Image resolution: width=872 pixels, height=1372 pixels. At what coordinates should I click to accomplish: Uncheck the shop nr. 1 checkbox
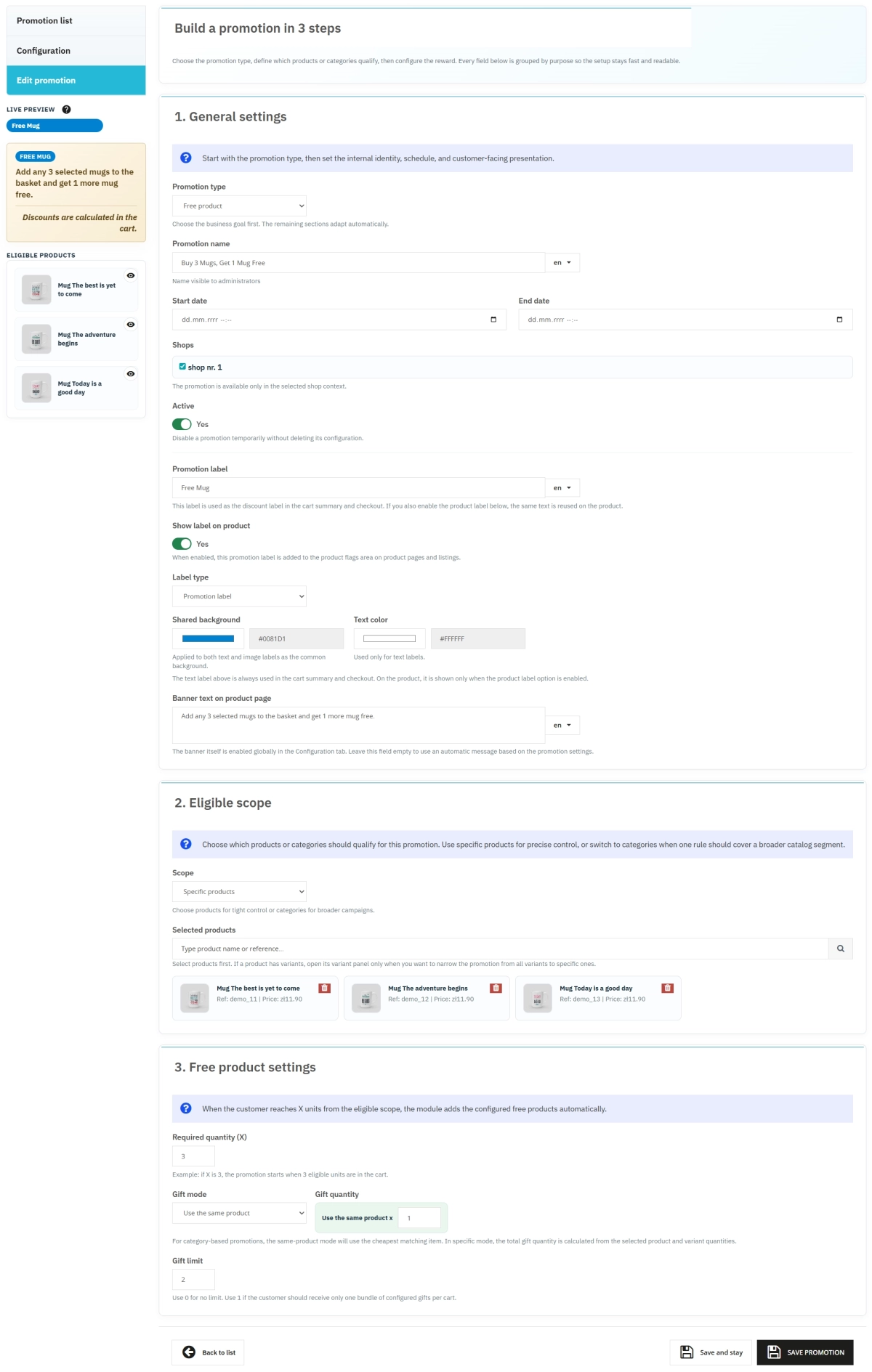pyautogui.click(x=182, y=367)
